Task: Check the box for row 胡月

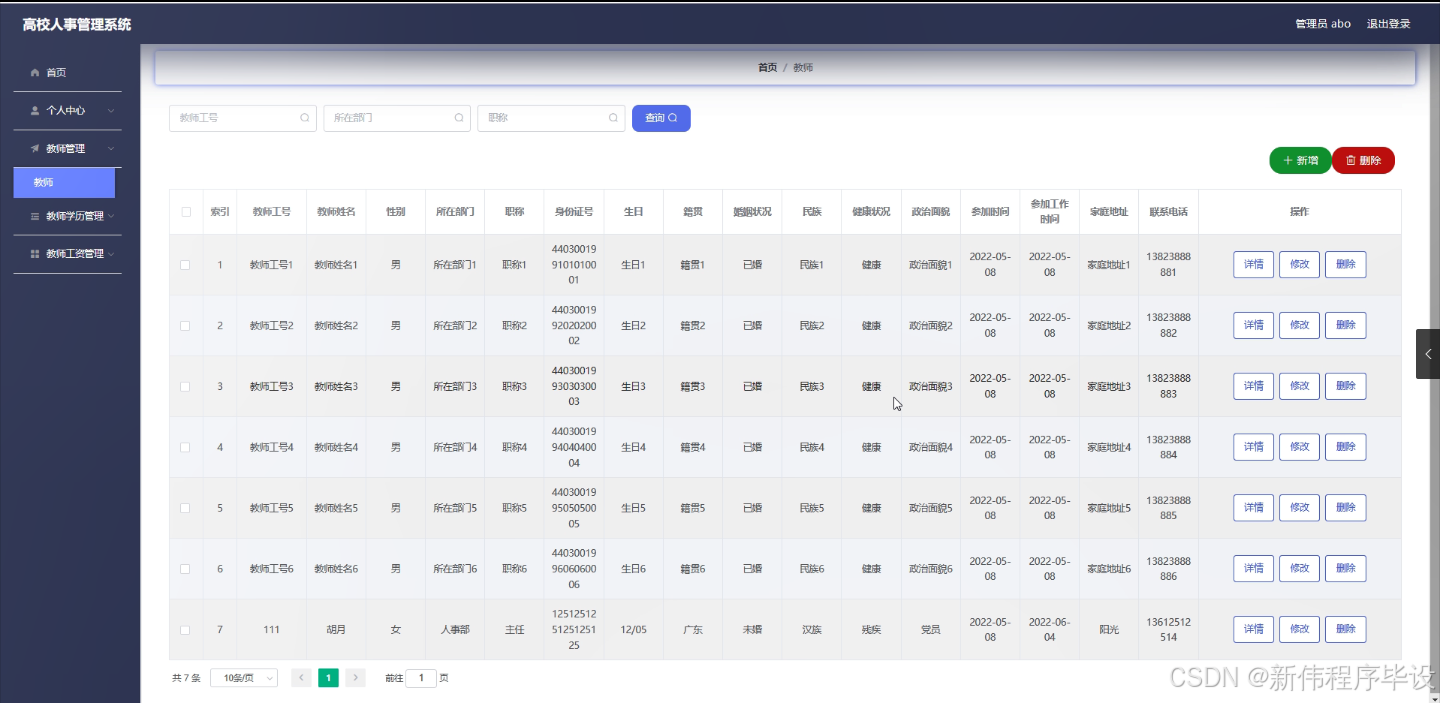Action: 185,630
